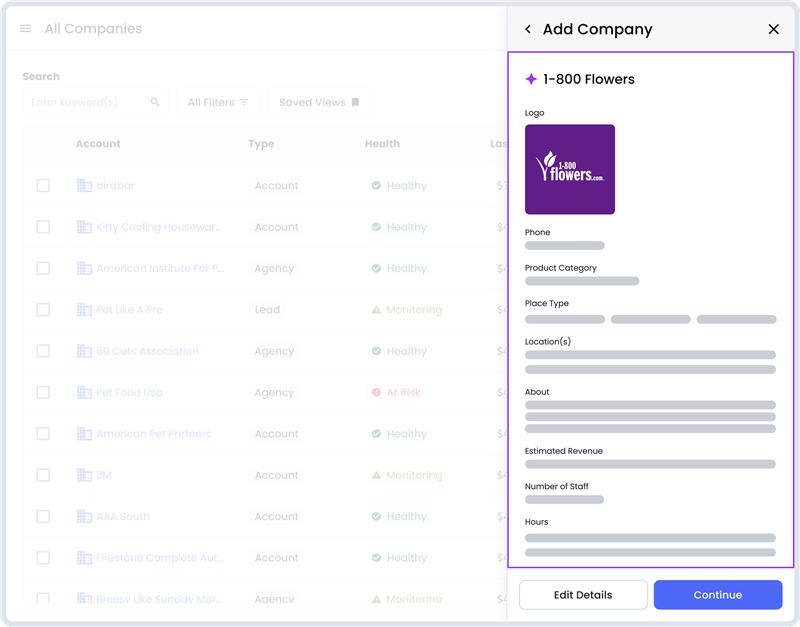Click the building icon beside Pet Like A Pro

click(84, 309)
